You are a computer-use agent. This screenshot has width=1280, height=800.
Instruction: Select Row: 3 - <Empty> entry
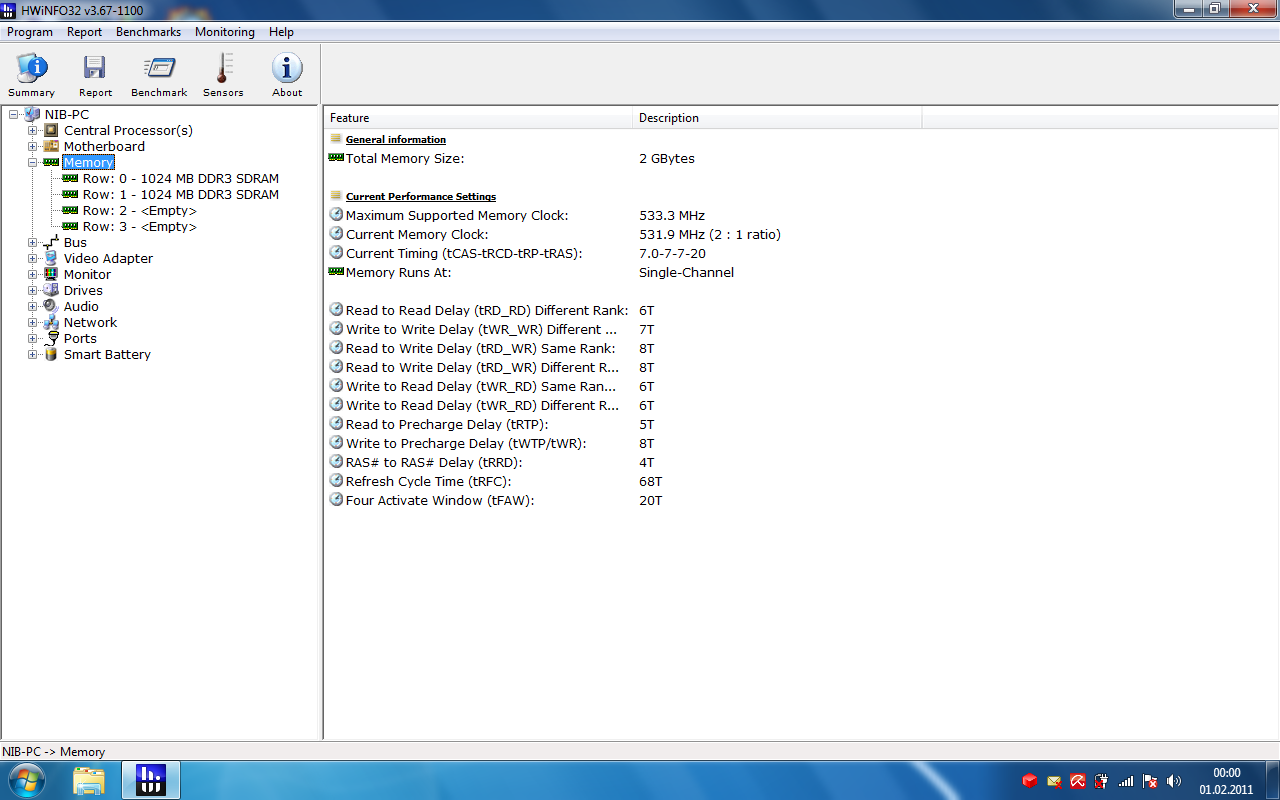pos(140,227)
